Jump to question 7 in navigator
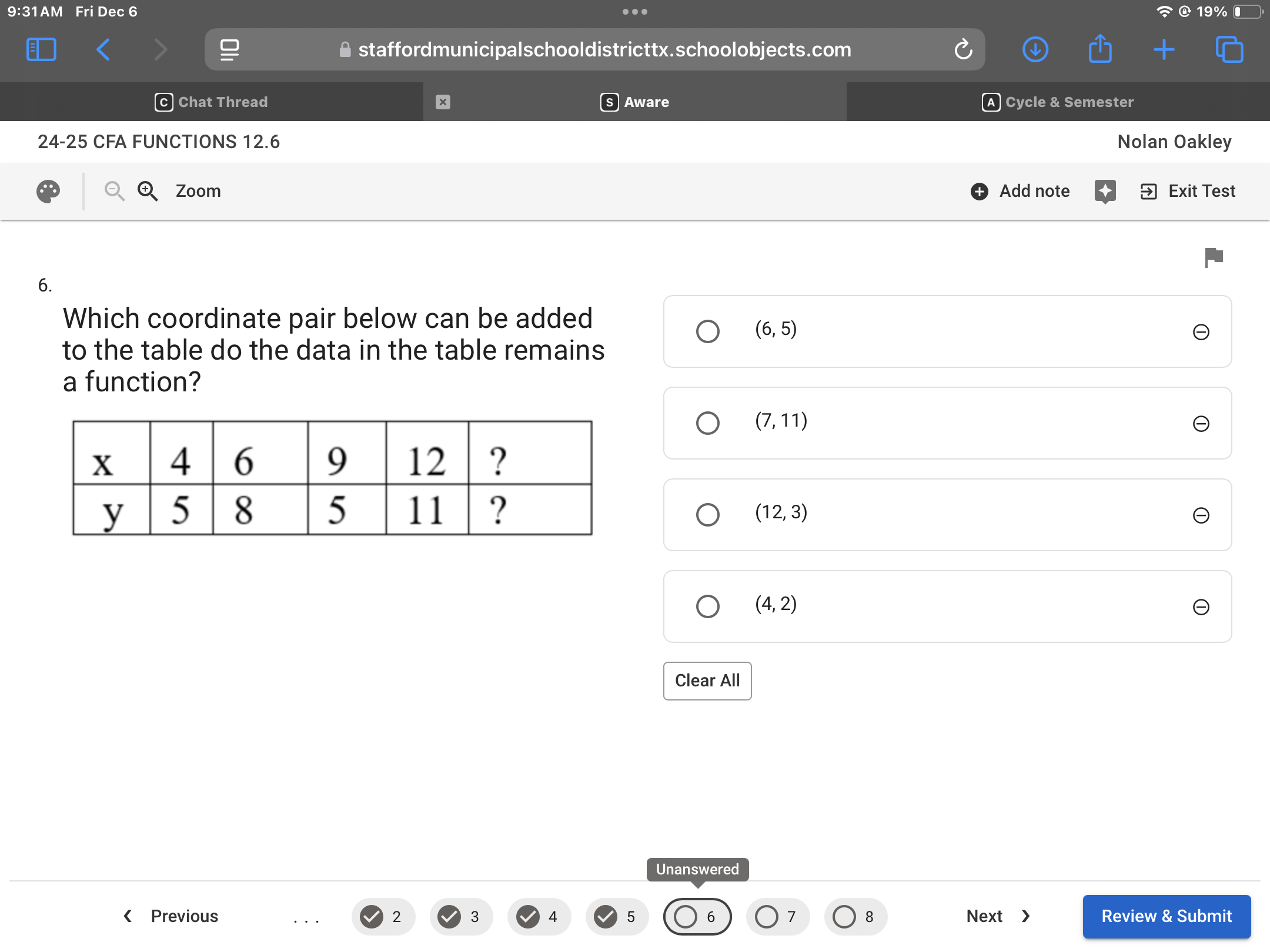Screen dimensions: 1270x952 click(x=777, y=917)
